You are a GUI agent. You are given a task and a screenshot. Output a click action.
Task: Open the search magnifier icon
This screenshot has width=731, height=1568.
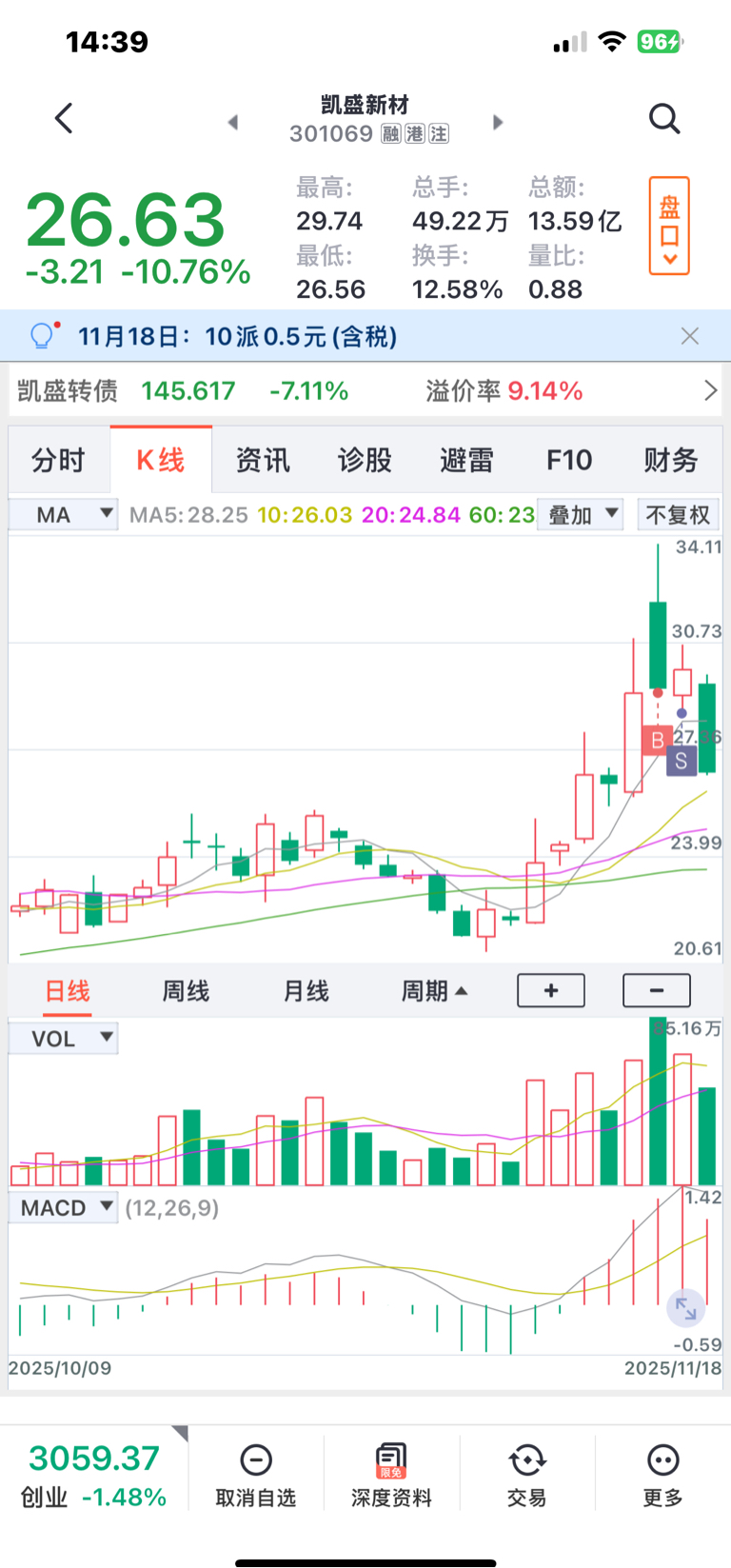[663, 119]
